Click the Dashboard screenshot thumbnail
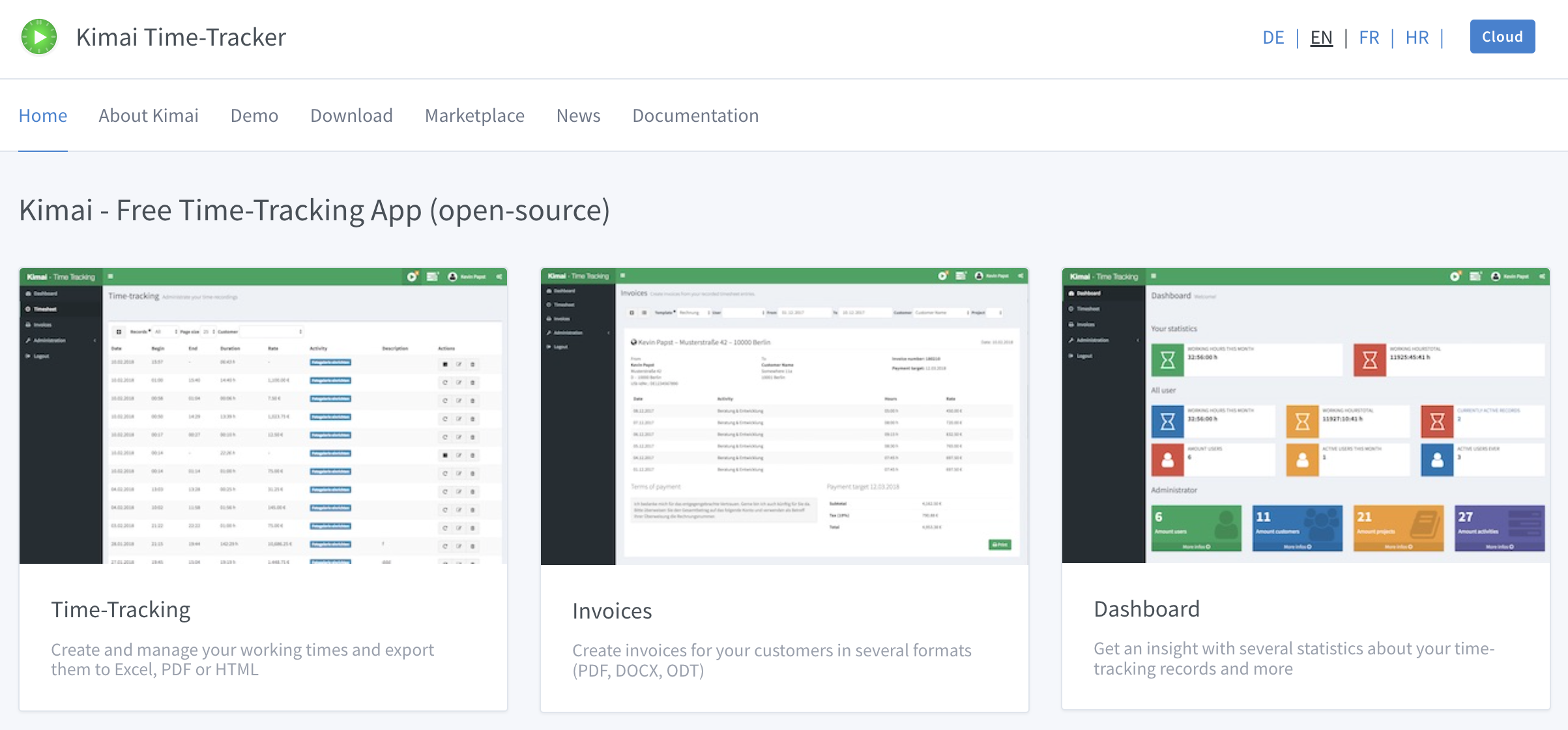 coord(1305,416)
